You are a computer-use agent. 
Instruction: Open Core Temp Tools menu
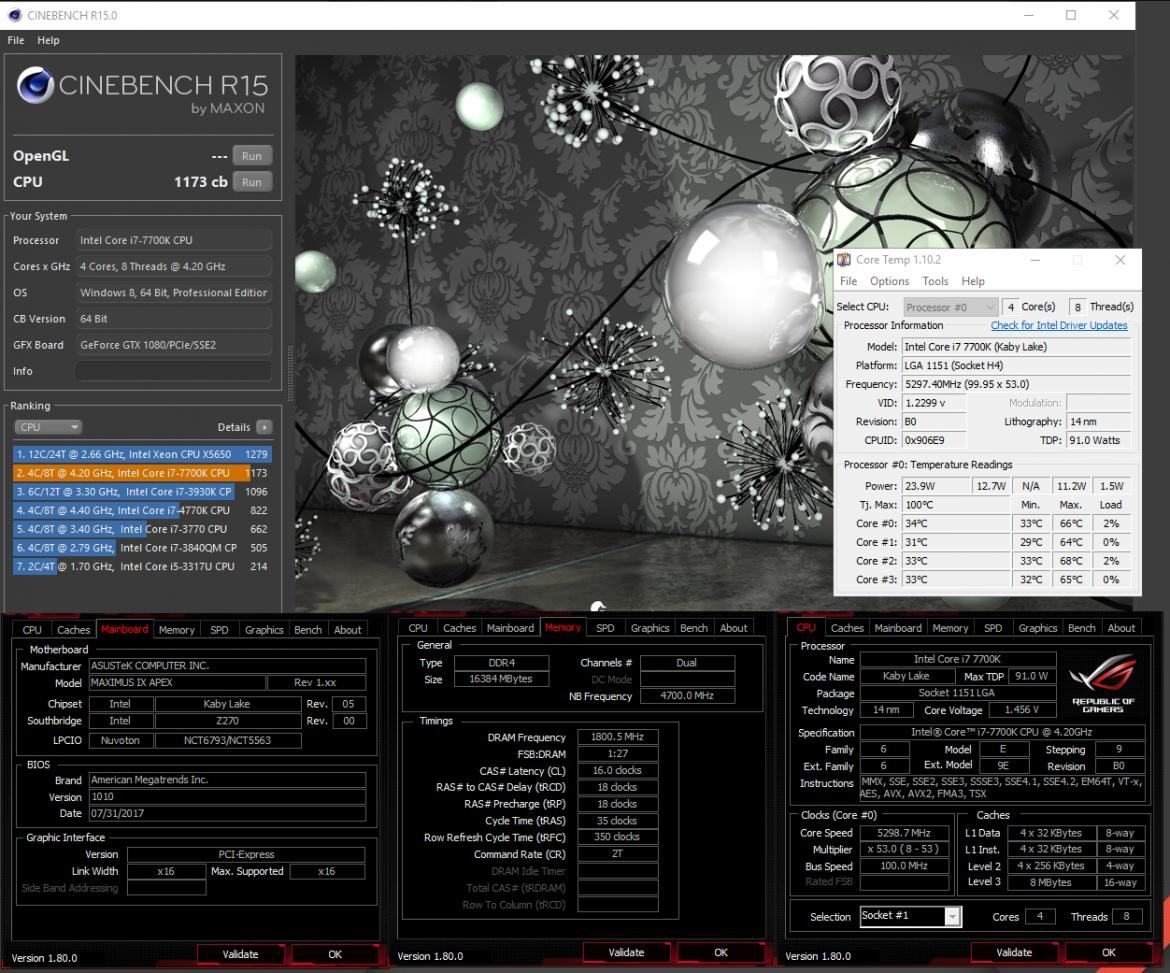[935, 281]
